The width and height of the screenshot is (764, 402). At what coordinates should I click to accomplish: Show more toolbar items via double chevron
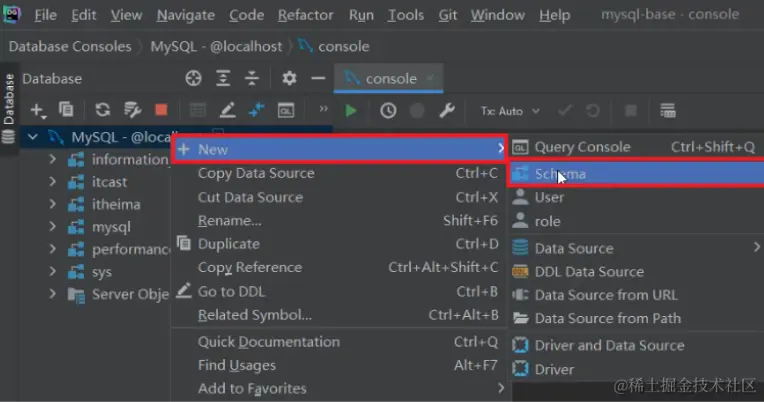[323, 109]
